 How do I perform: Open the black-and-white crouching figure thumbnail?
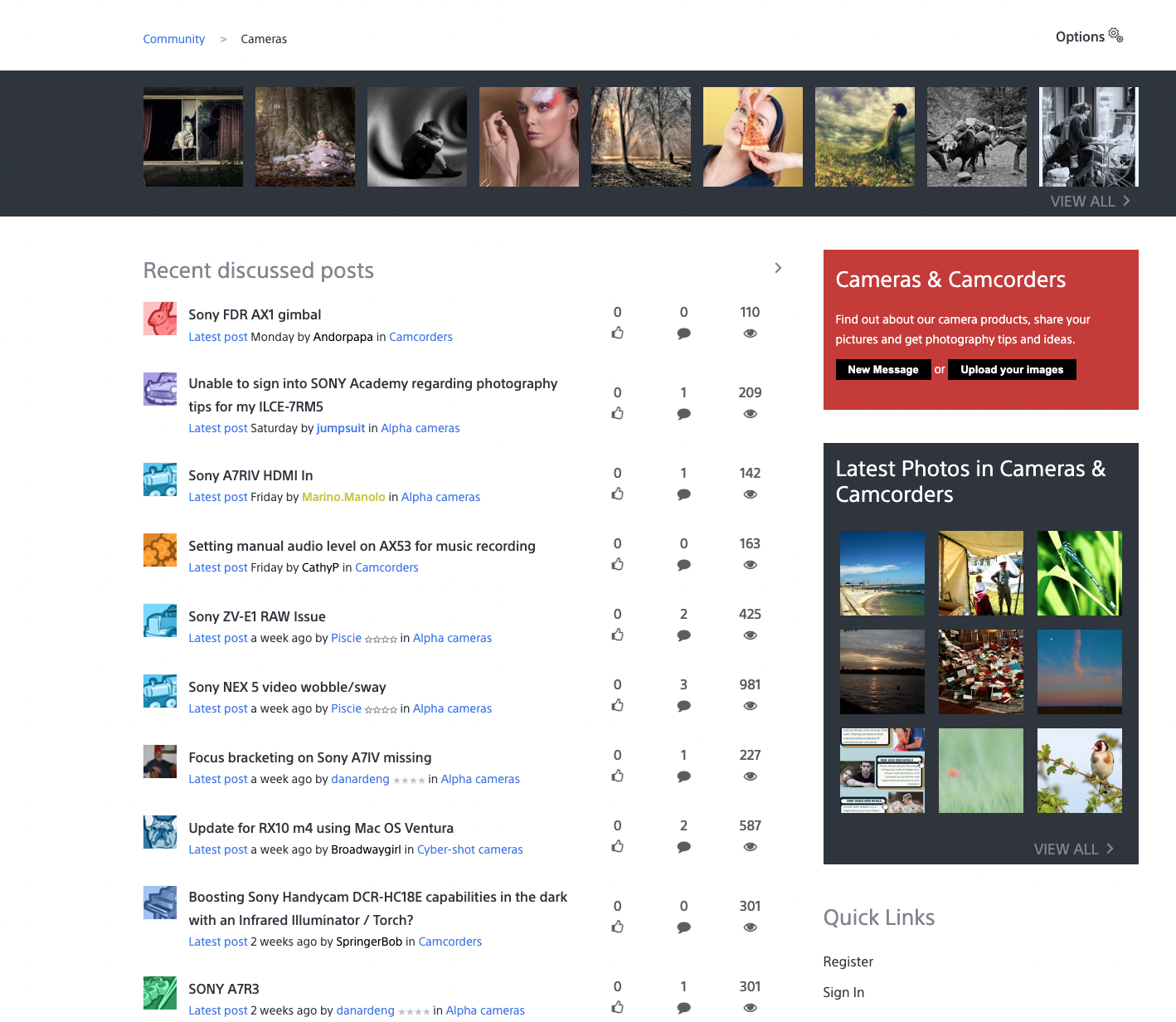pos(417,137)
